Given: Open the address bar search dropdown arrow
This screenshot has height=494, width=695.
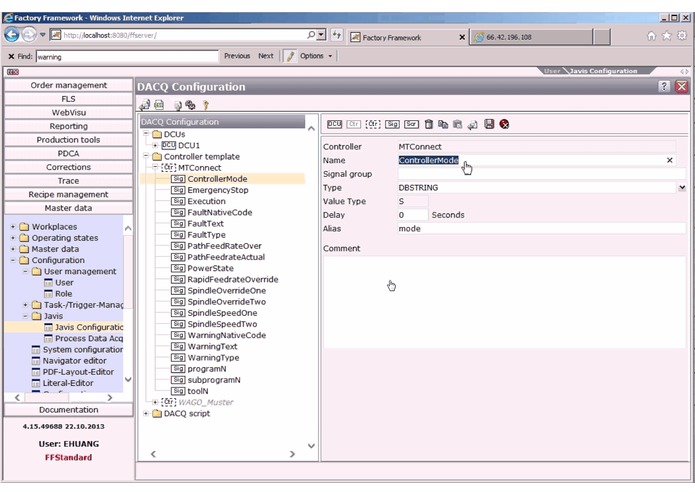Looking at the screenshot, I should (x=322, y=35).
